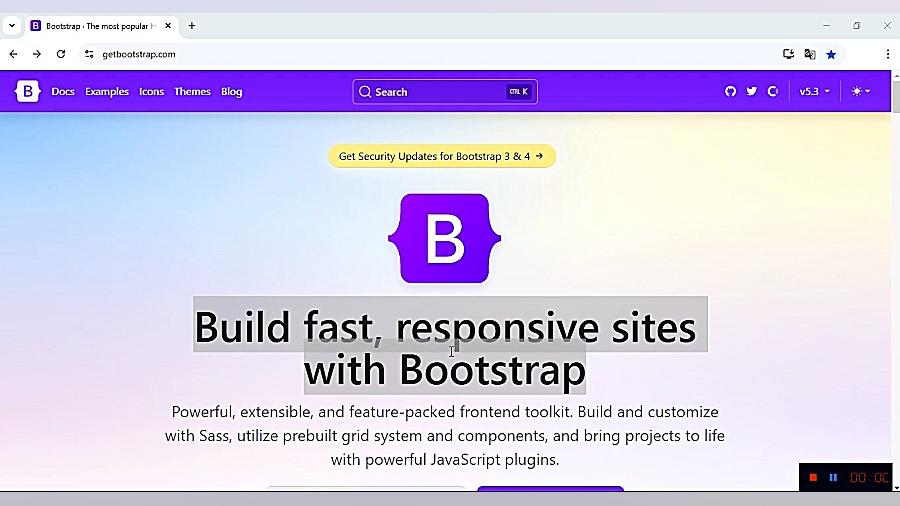Click the Bootstrap logo in navbar
900x506 pixels.
point(28,91)
